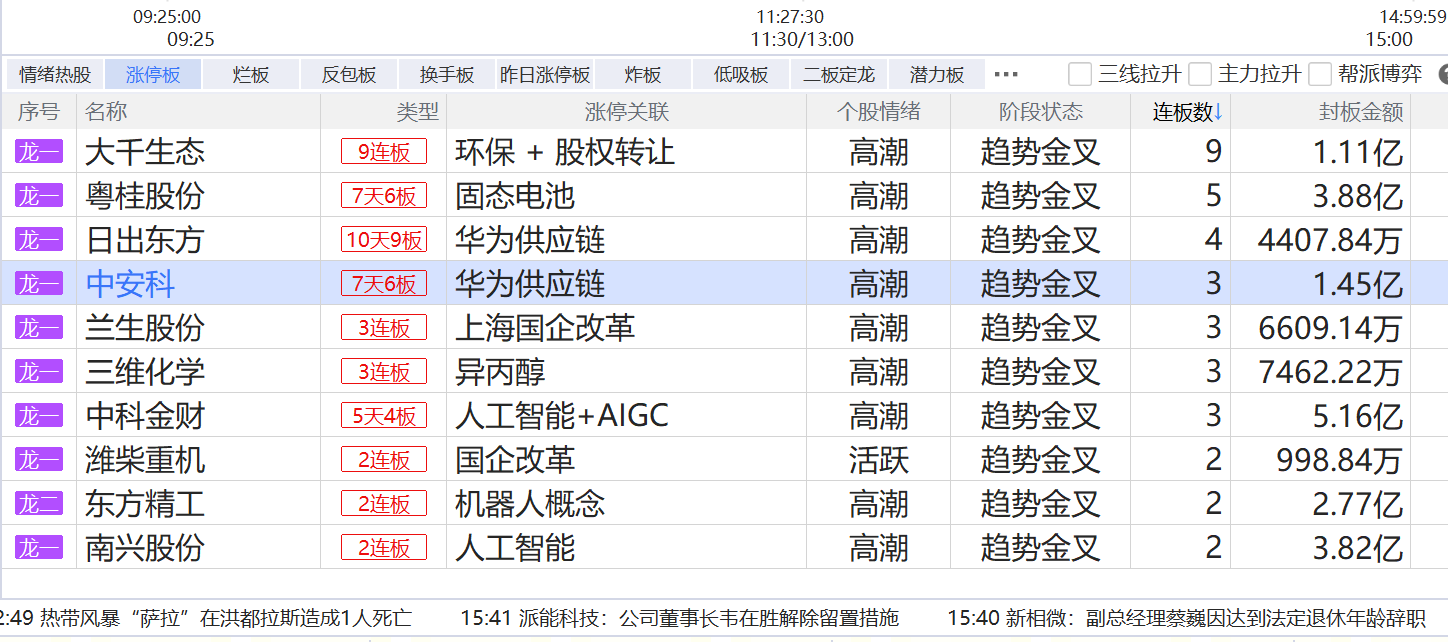
Task: Click the 龙一 badge for 潍柴重机
Action: [39, 460]
